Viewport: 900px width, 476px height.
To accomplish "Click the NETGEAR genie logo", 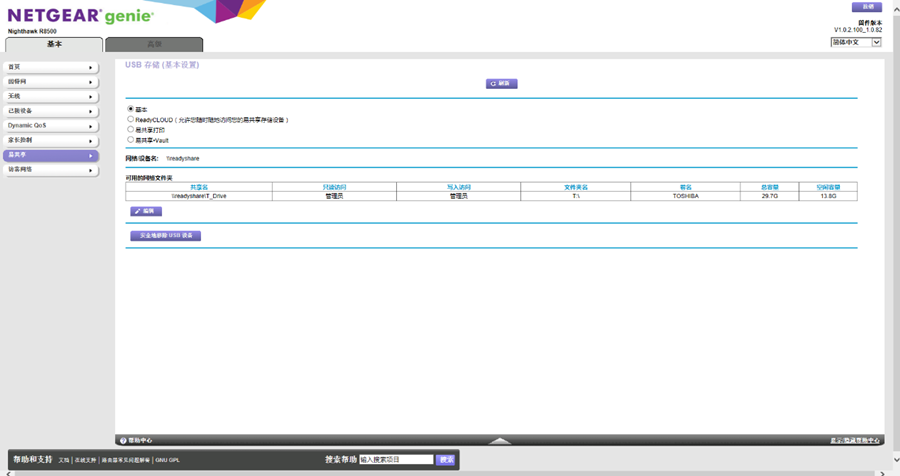I will (x=80, y=16).
